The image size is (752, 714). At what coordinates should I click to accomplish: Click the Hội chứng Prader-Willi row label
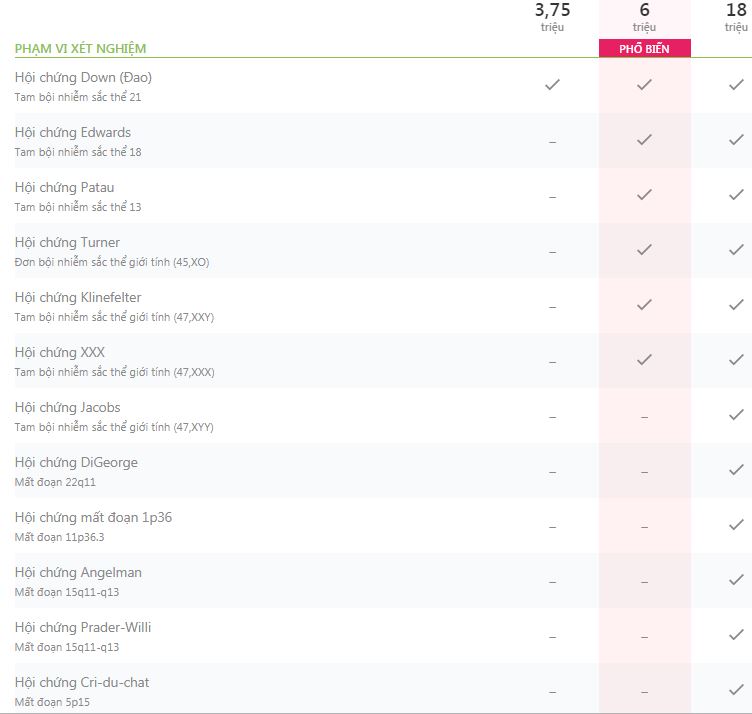[x=83, y=627]
